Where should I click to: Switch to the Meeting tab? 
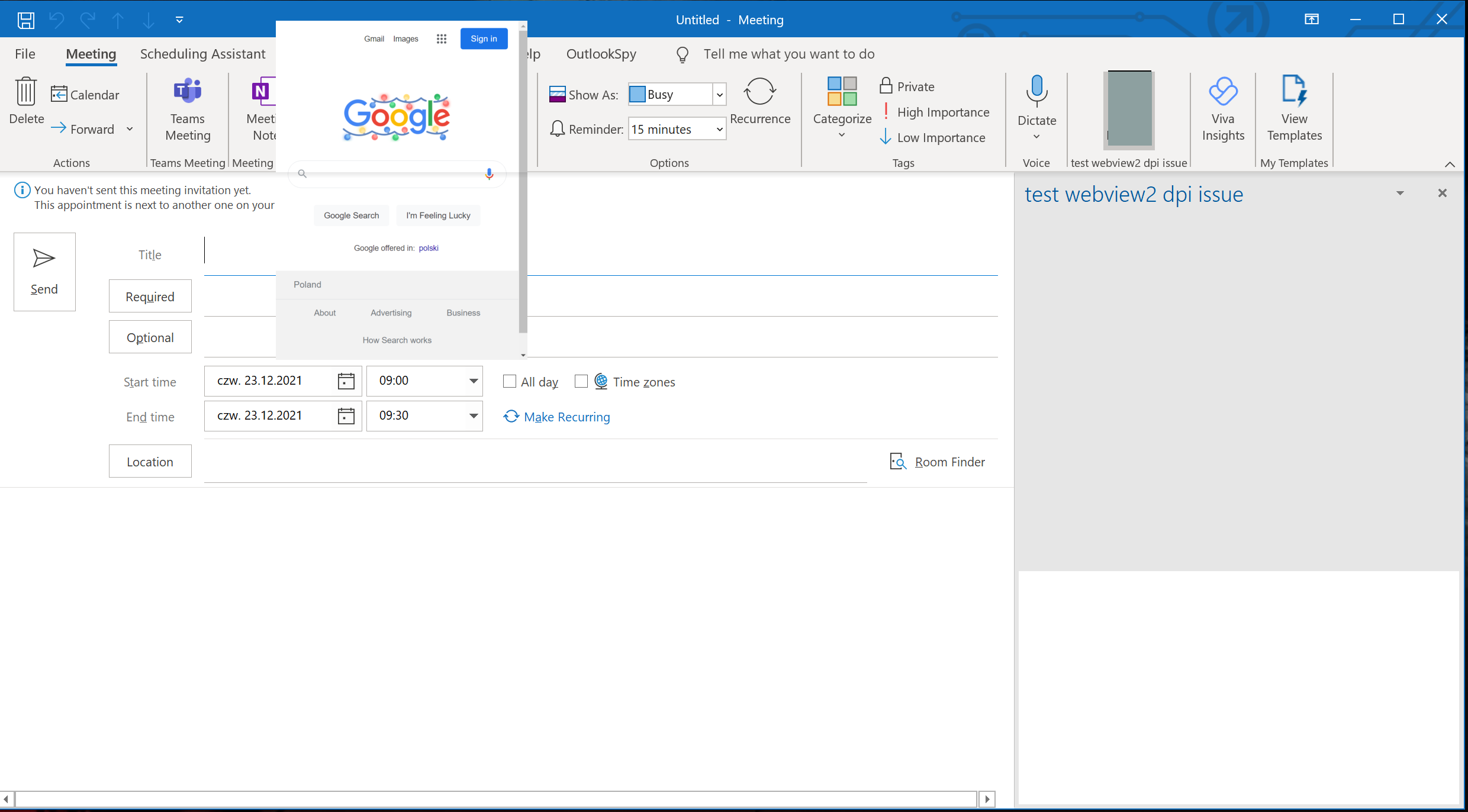(x=91, y=54)
